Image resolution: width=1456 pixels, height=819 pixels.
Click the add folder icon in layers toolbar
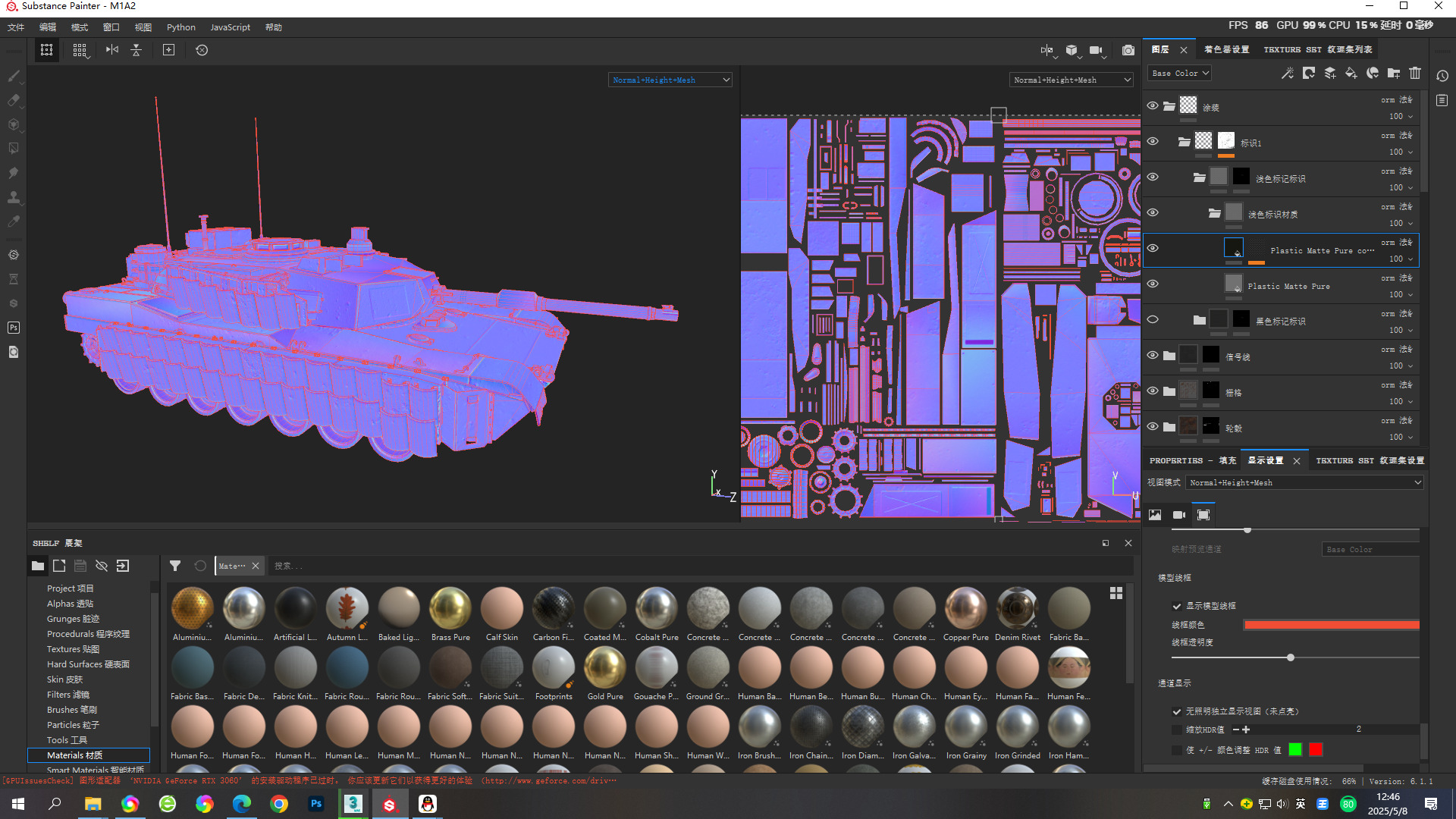[x=1394, y=74]
